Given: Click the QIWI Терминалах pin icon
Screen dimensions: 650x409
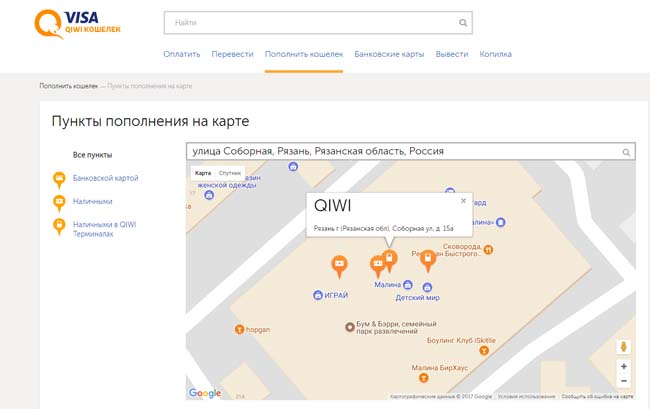Looking at the screenshot, I should point(59,226).
